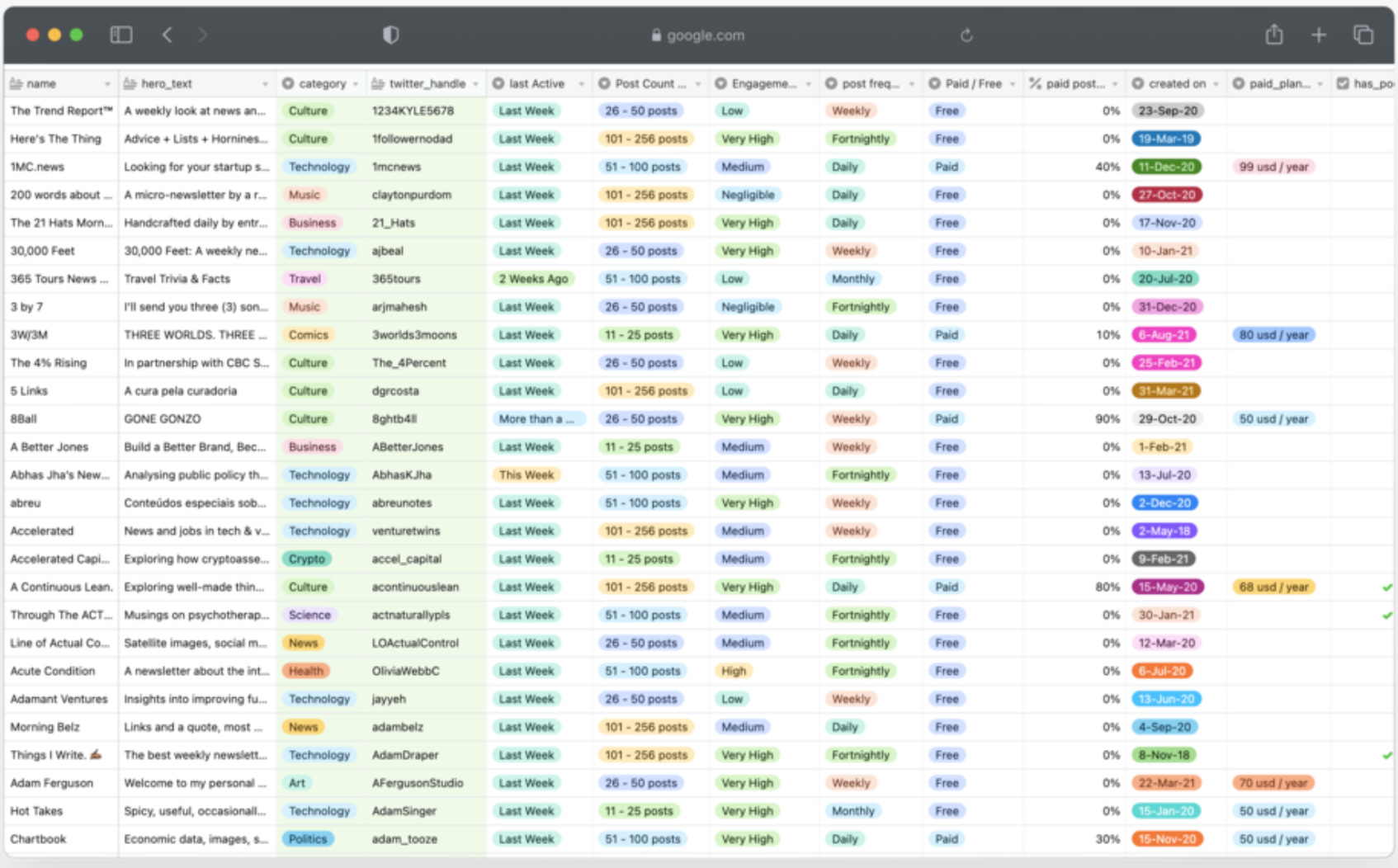The height and width of the screenshot is (868, 1398).
Task: Open a new tab with the plus icon
Action: 1319,35
